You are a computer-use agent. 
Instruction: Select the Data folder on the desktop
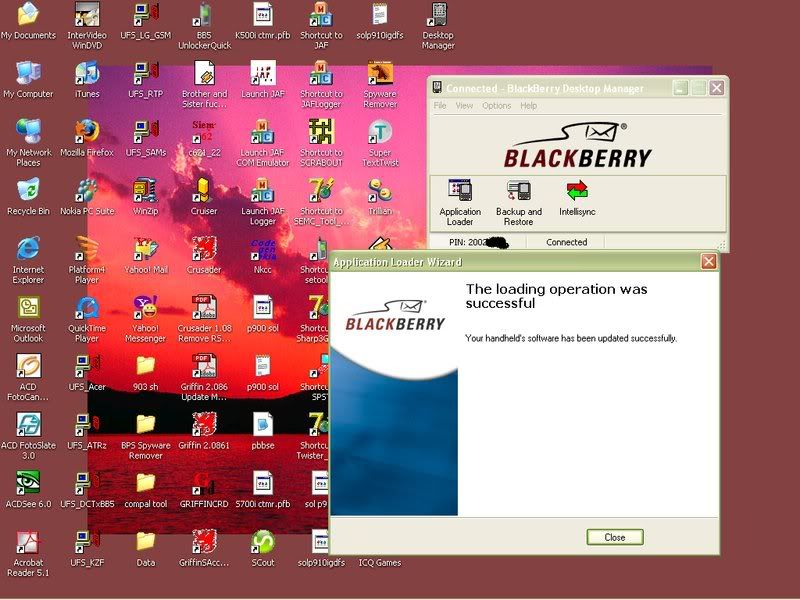pos(145,549)
